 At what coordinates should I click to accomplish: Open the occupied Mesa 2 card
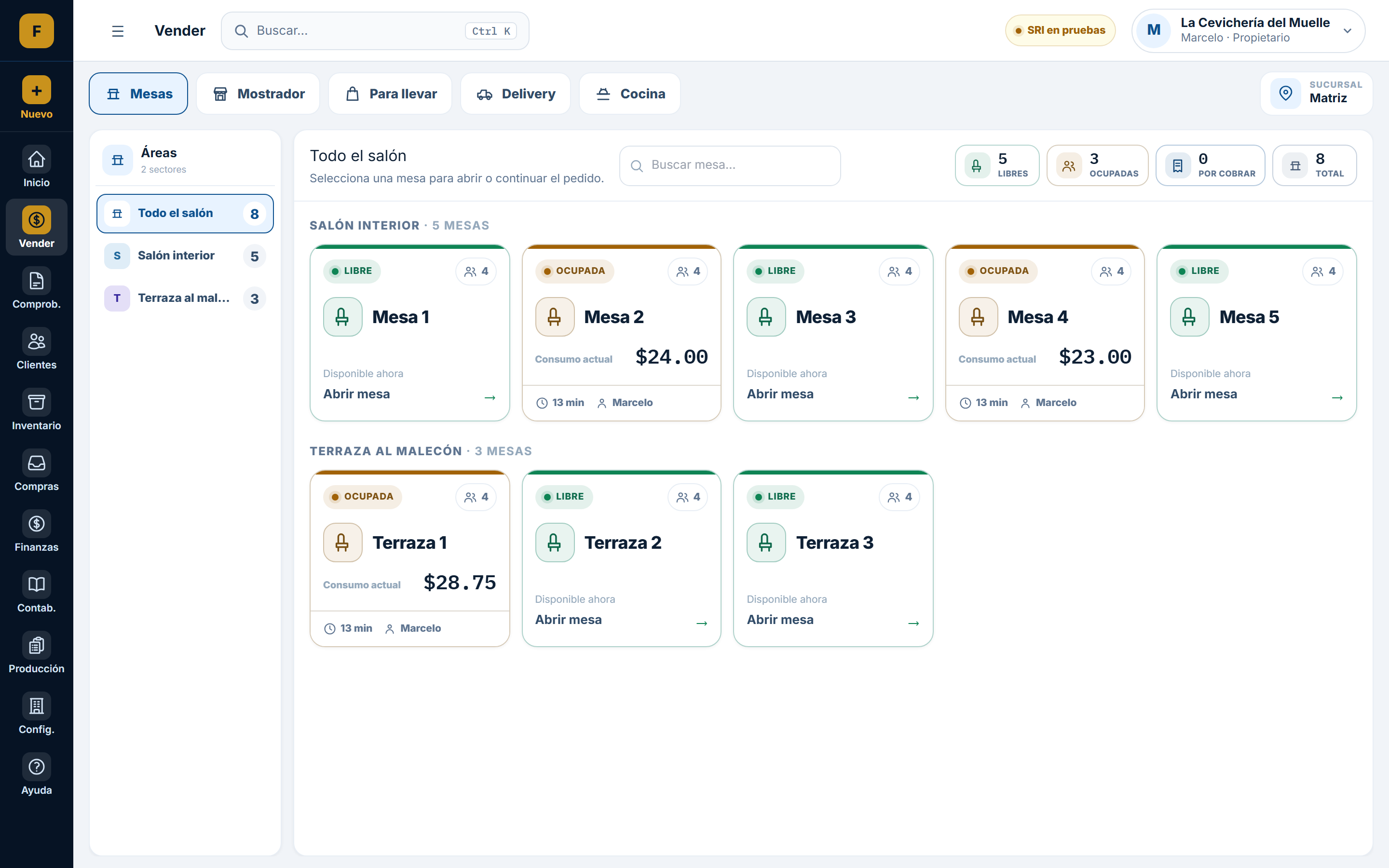621,333
